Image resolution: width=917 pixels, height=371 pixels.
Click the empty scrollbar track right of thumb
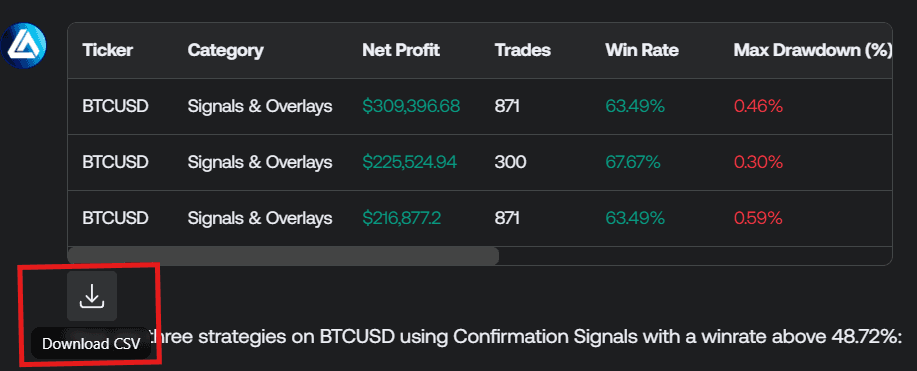tap(695, 256)
